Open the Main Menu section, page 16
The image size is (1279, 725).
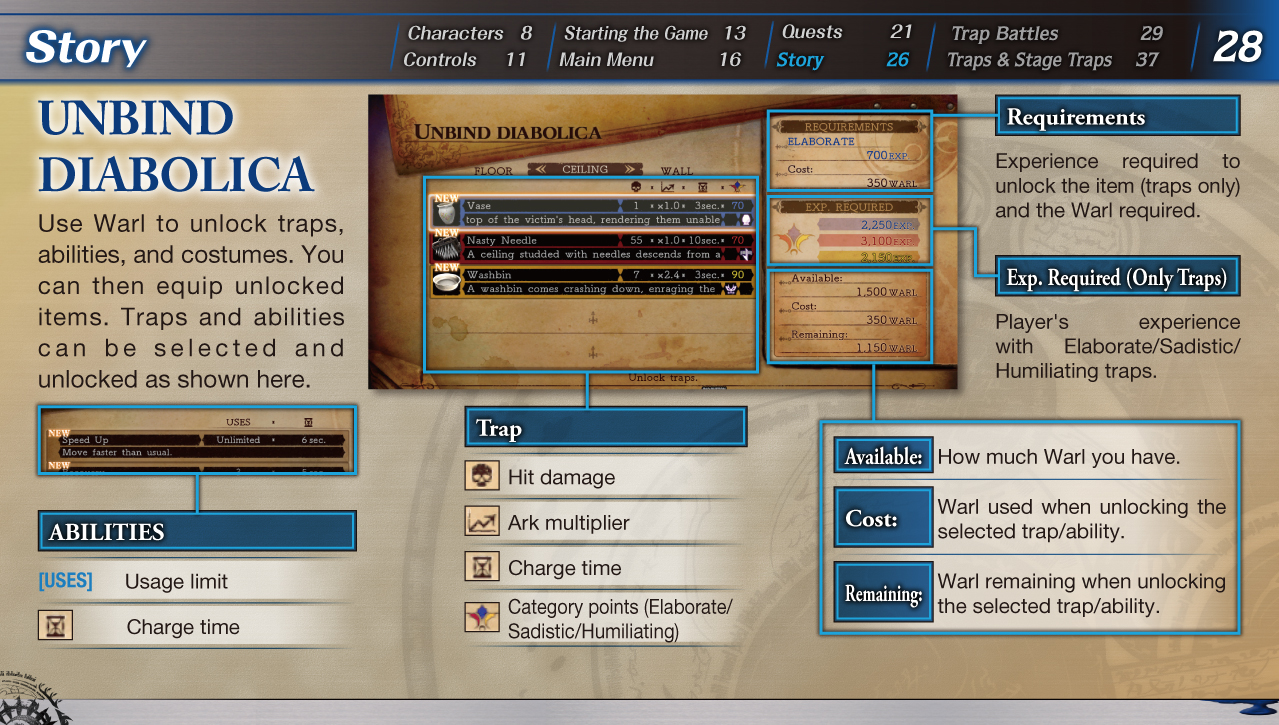[x=650, y=60]
